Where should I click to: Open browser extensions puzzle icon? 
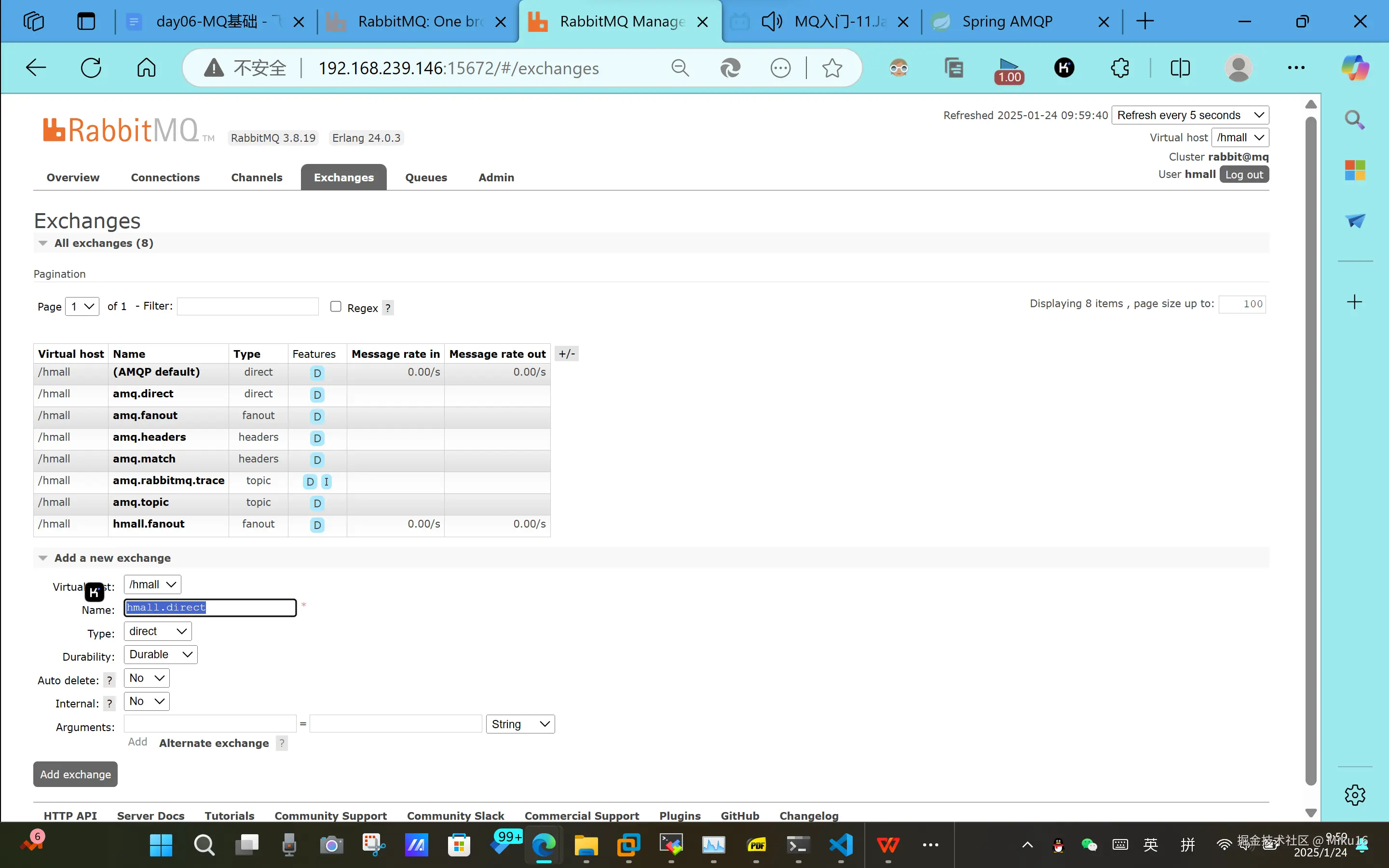pyautogui.click(x=1120, y=68)
